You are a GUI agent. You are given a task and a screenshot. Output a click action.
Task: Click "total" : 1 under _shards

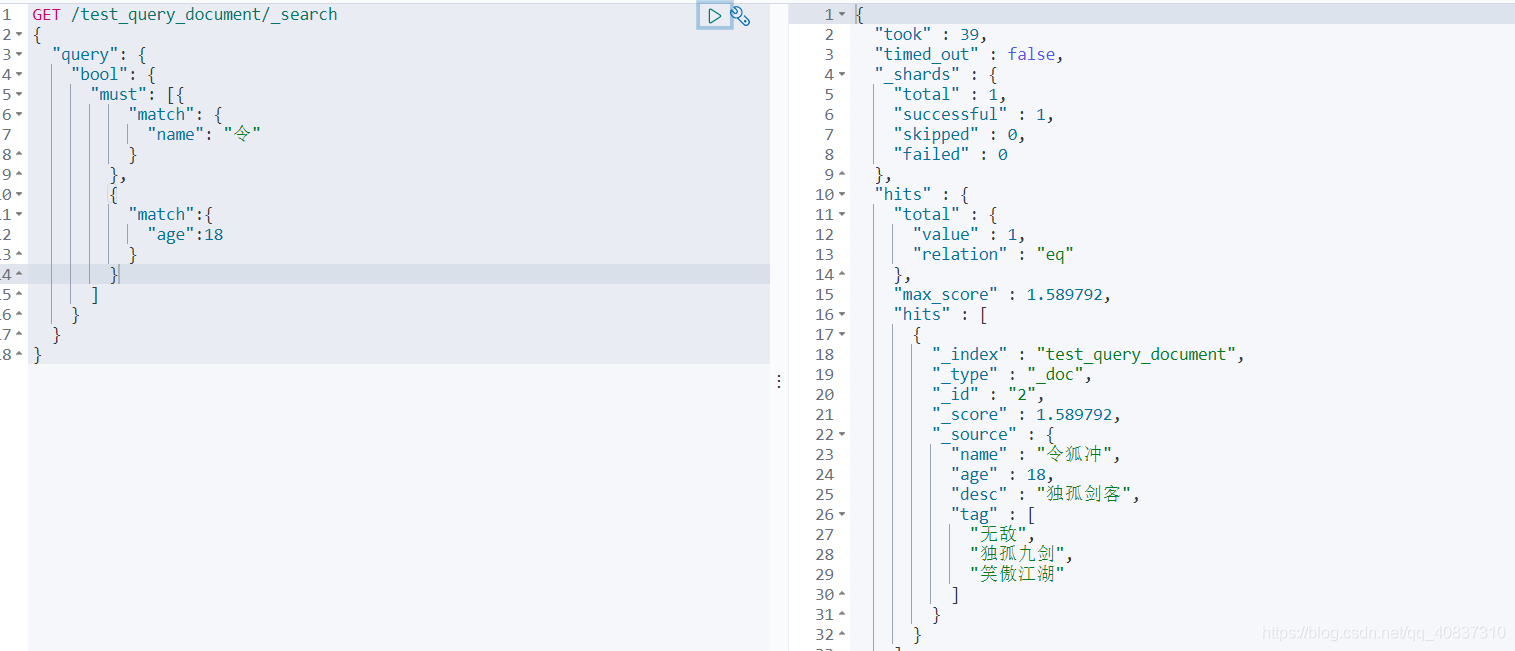tap(950, 94)
